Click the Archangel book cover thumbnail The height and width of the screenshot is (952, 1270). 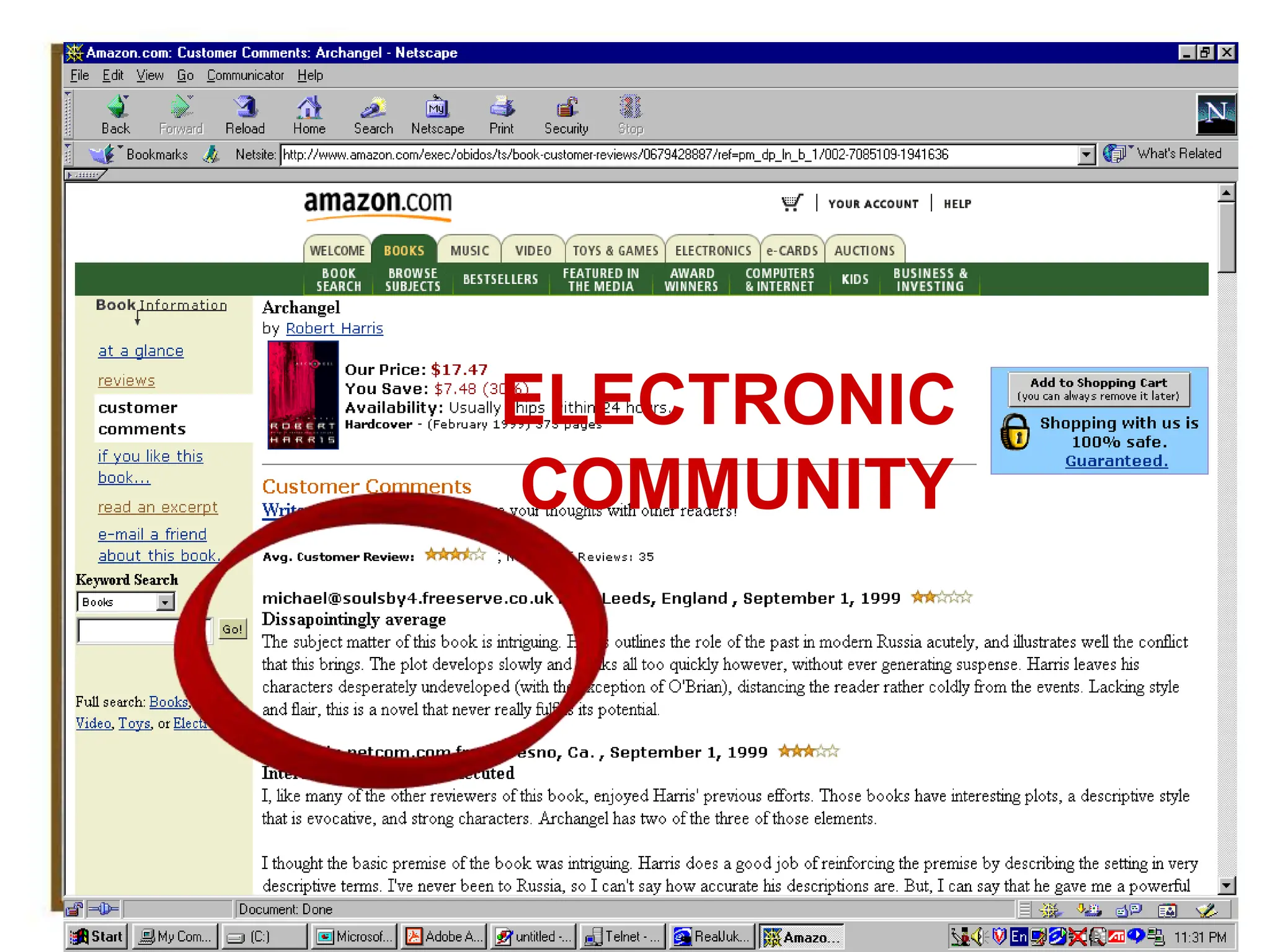click(303, 395)
